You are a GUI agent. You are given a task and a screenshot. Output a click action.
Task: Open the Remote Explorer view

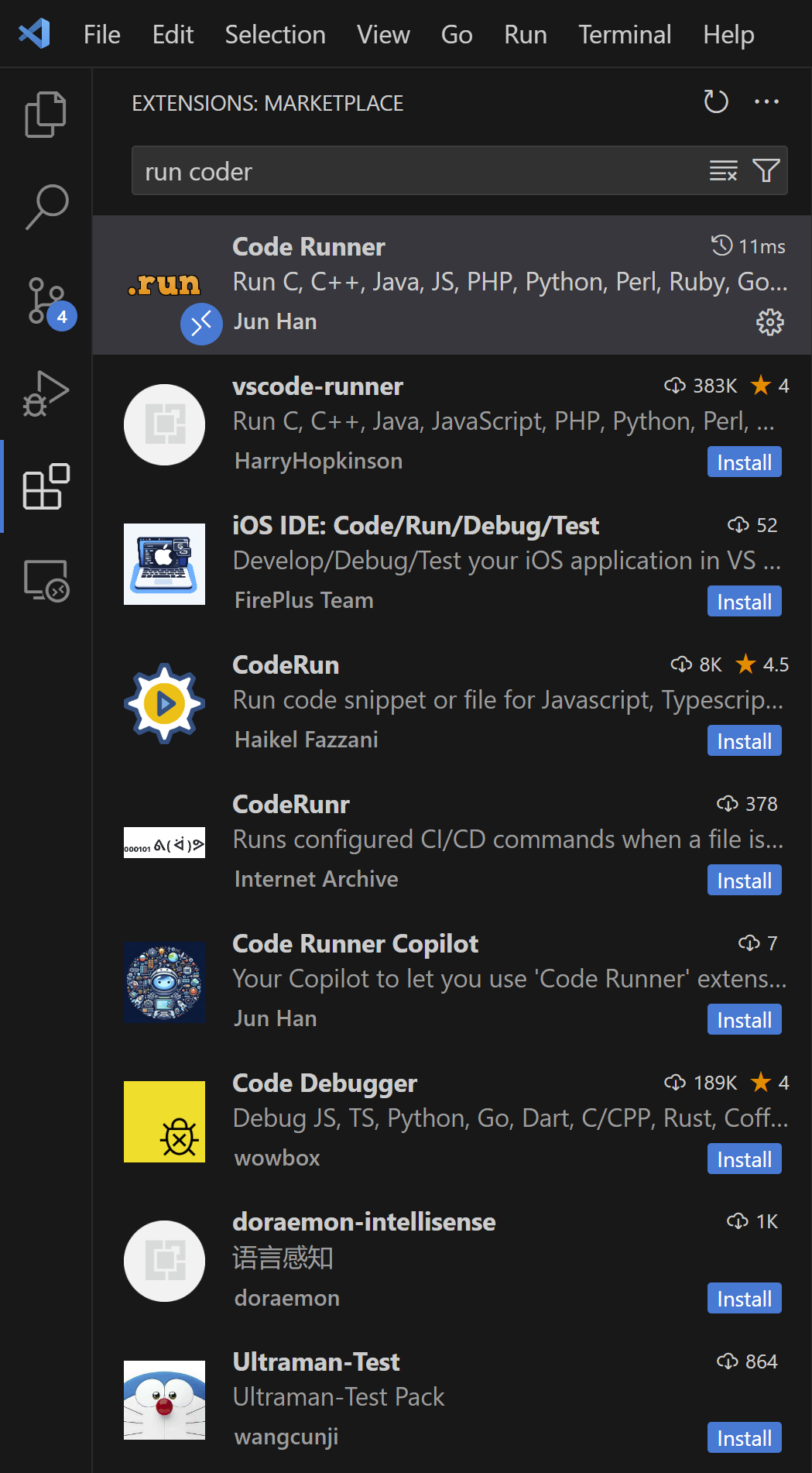pos(46,580)
